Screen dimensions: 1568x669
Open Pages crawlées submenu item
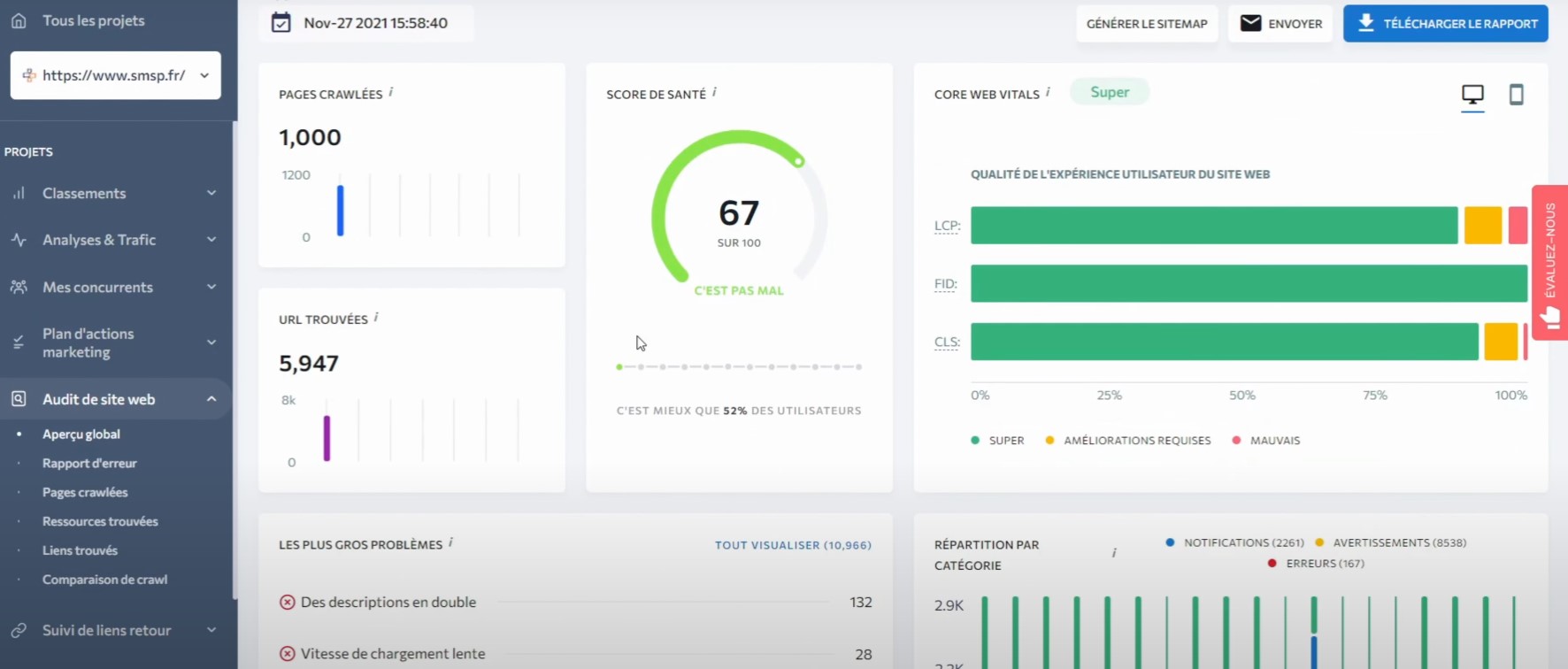click(x=85, y=492)
